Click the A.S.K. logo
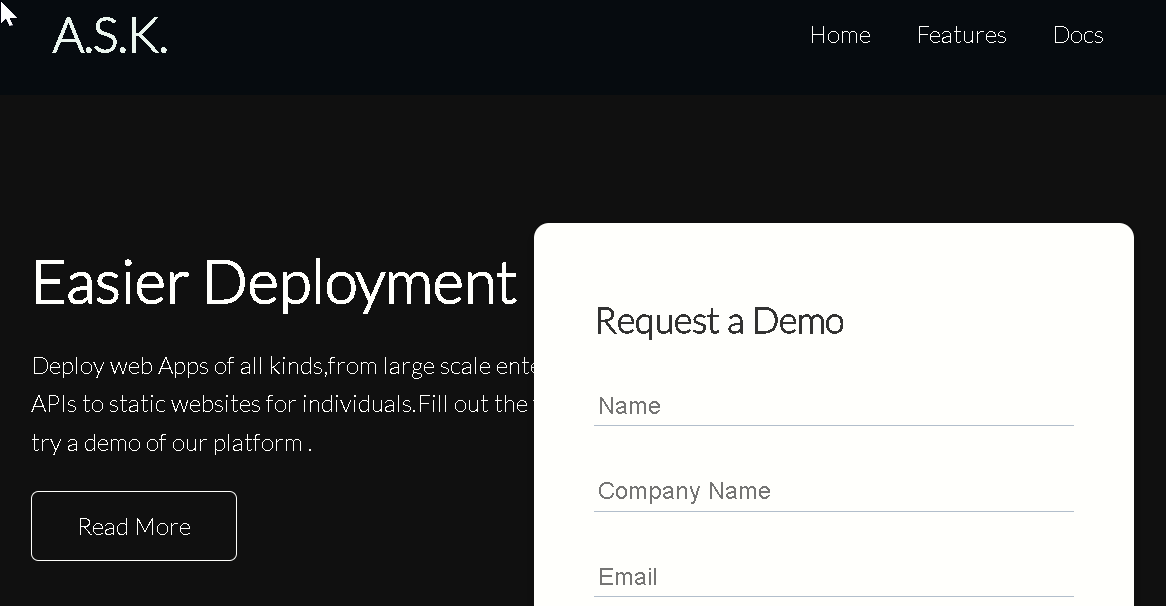 point(109,36)
